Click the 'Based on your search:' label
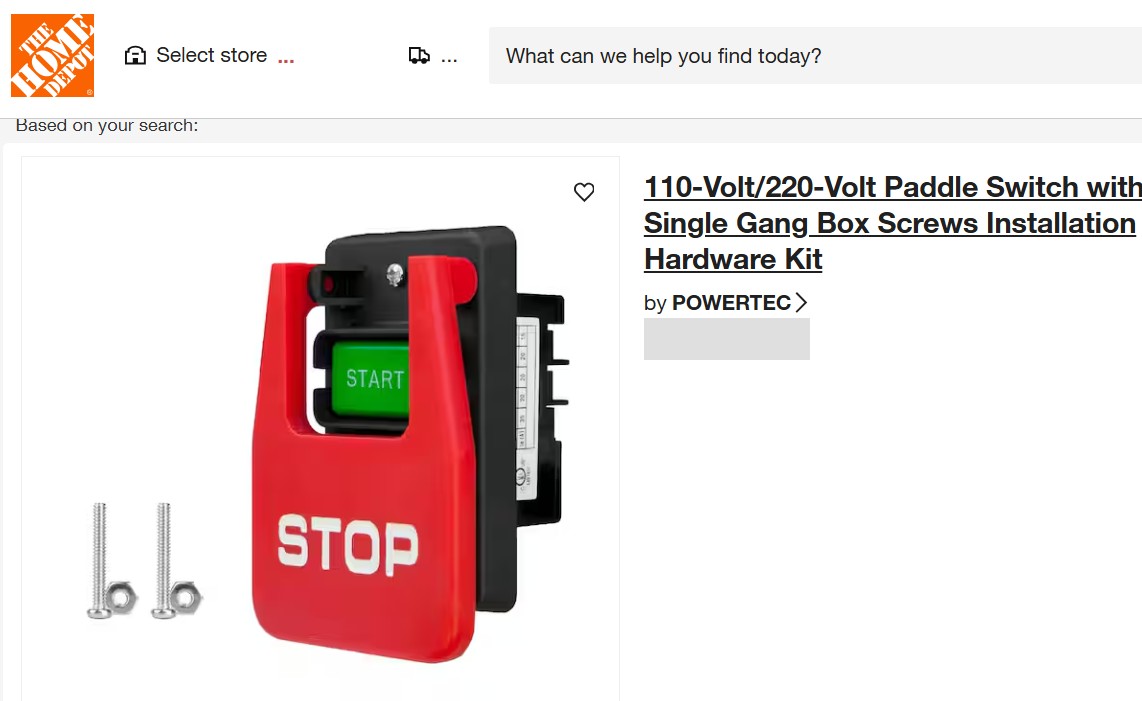Viewport: 1142px width, 701px height. pos(107,125)
